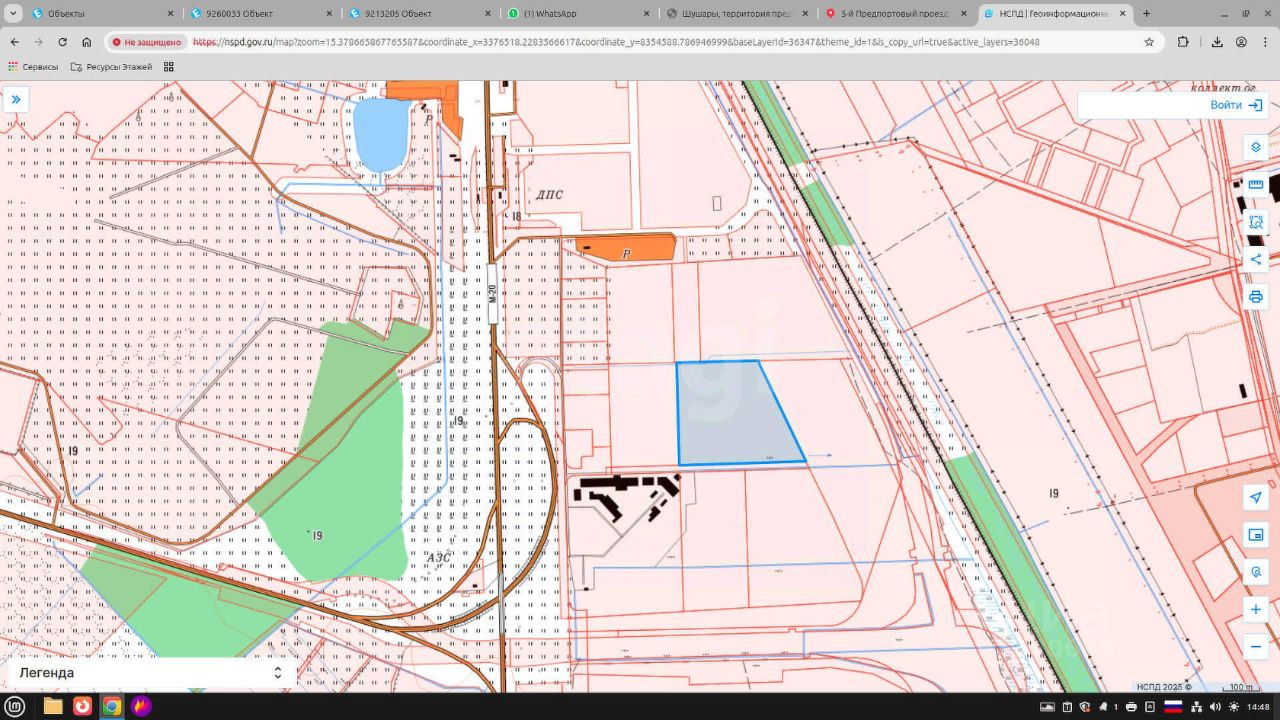Open the map point identify tool
Image resolution: width=1280 pixels, height=720 pixels.
coord(1256,573)
